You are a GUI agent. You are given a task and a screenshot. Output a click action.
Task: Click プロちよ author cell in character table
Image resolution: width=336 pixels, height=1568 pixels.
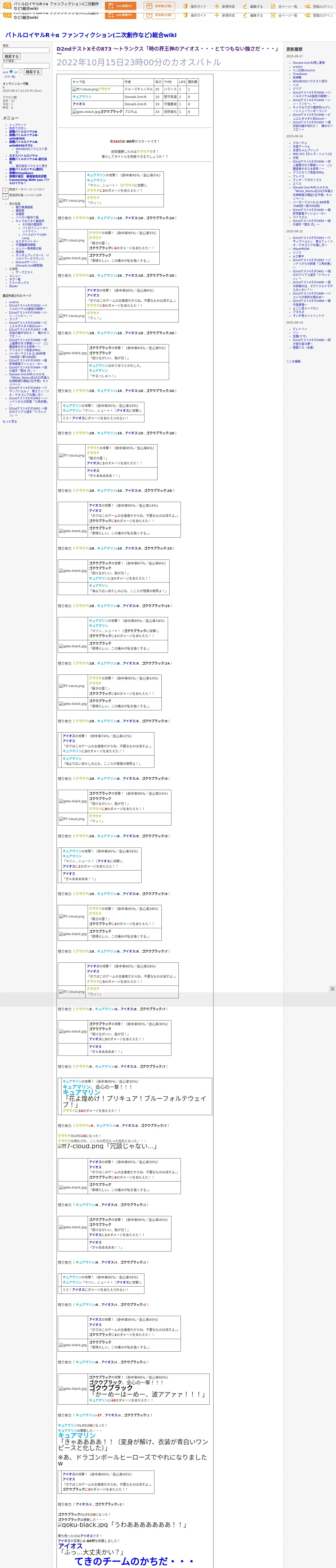[x=138, y=112]
